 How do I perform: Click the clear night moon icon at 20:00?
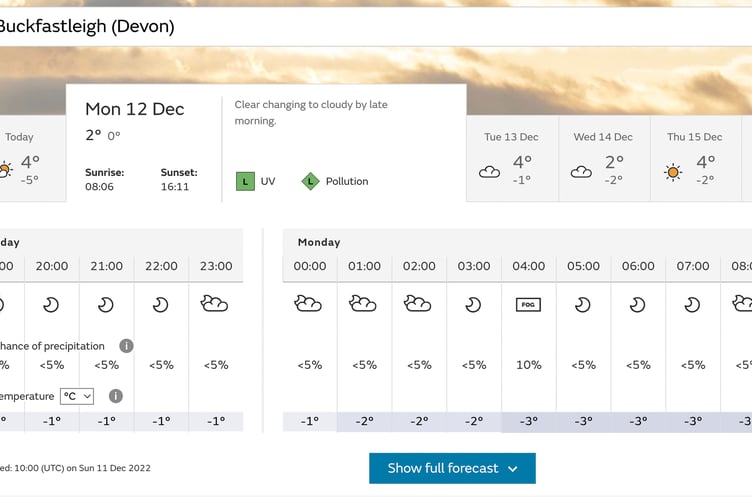[x=51, y=304]
